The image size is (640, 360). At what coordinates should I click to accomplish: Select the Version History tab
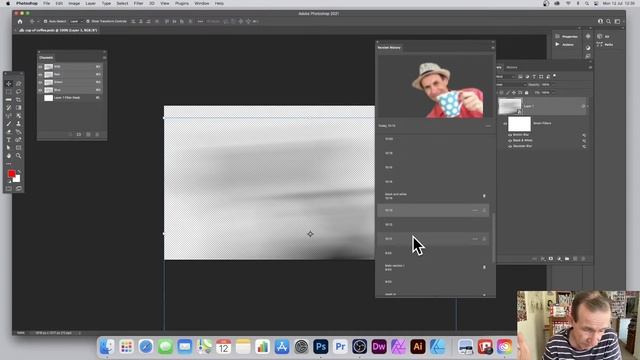[x=389, y=48]
